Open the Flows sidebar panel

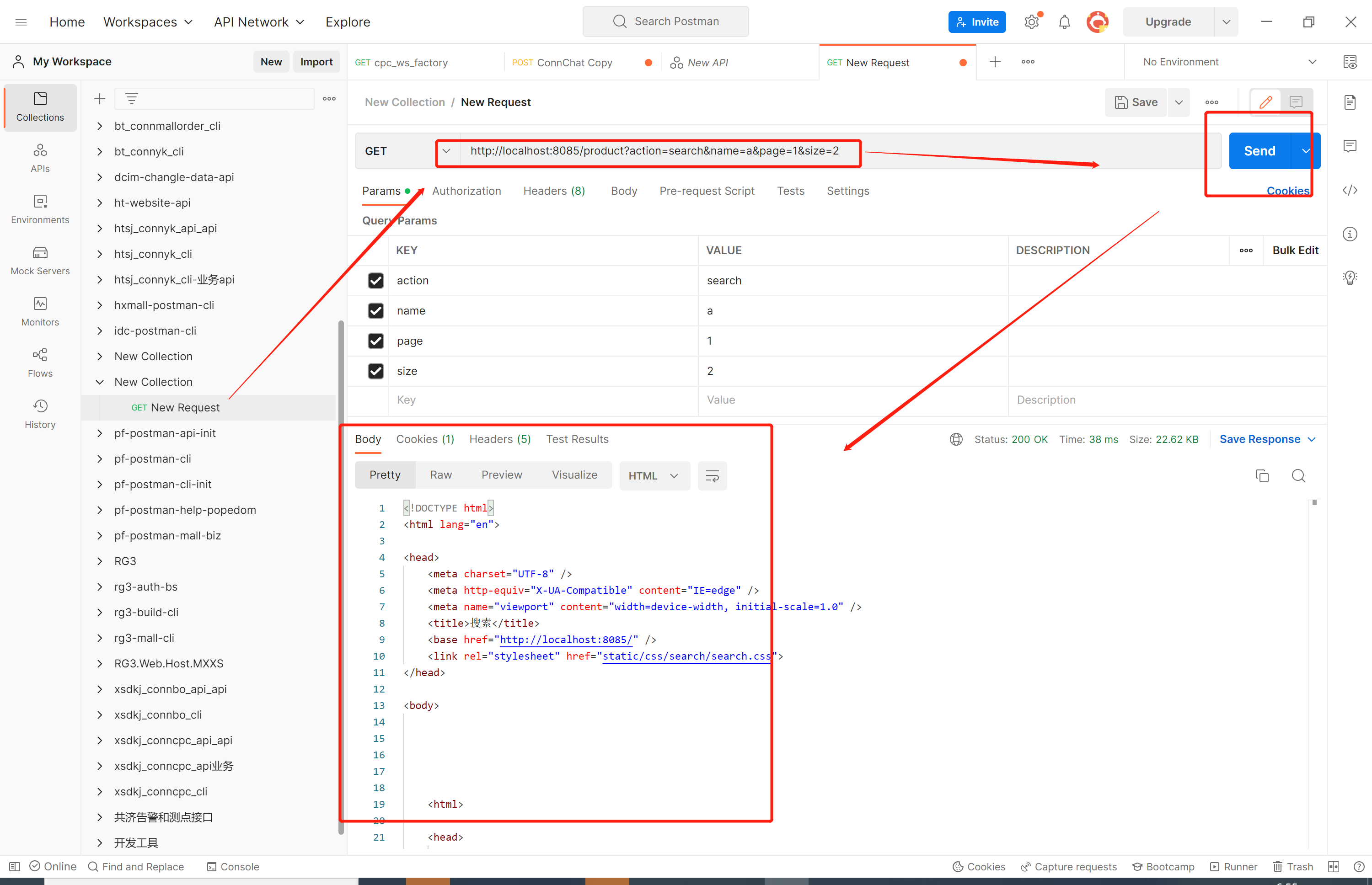click(x=40, y=363)
